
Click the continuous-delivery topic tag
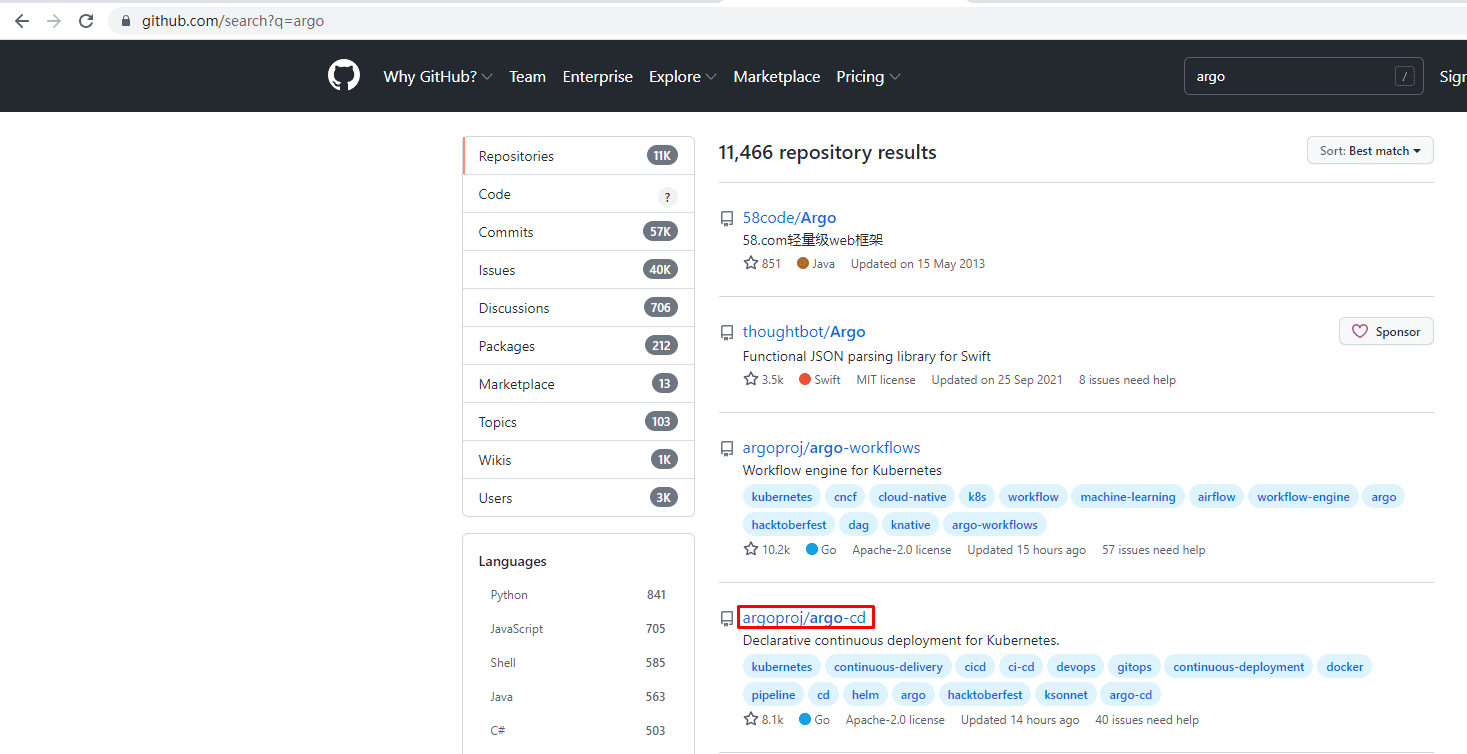(x=888, y=667)
